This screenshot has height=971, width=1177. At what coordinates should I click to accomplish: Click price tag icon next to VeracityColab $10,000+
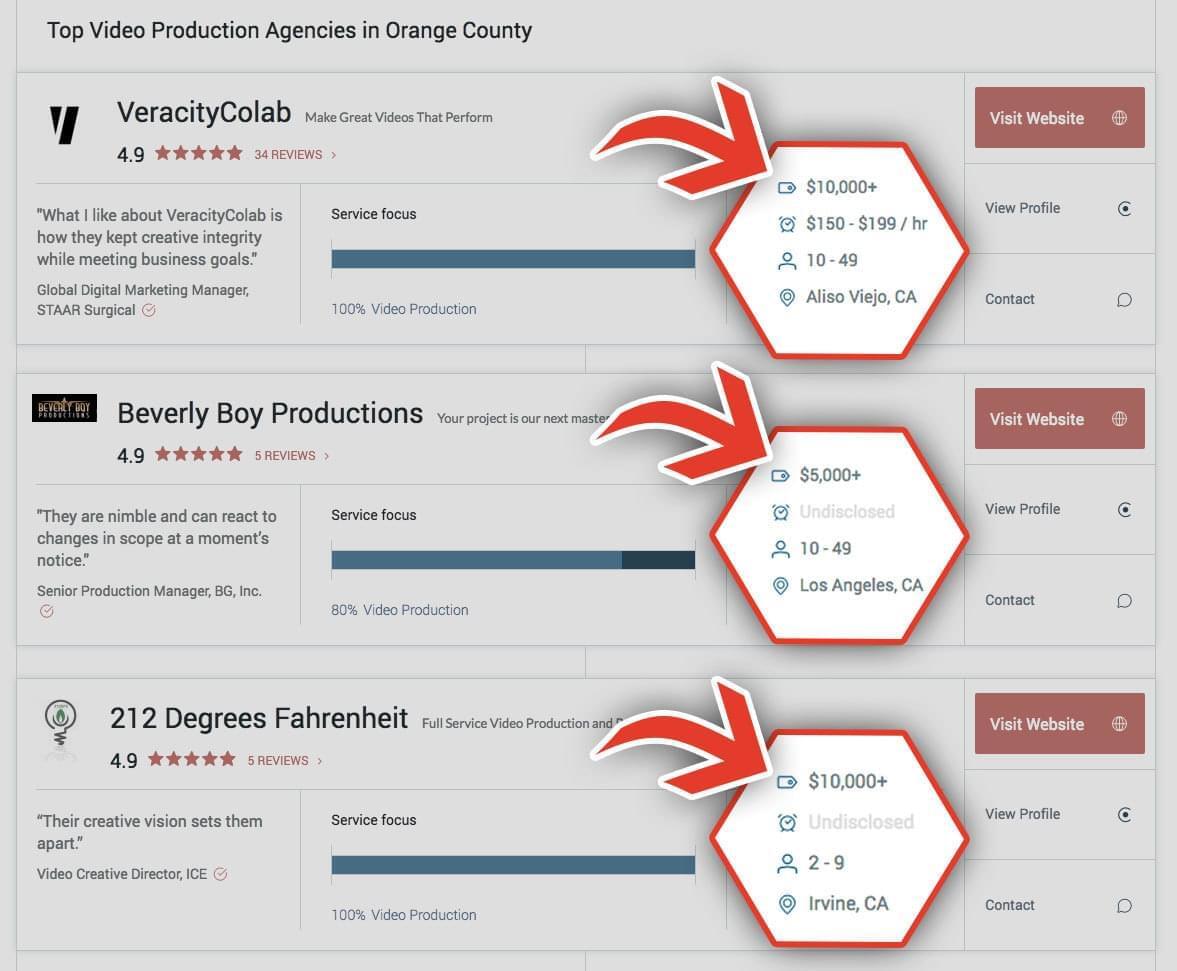[787, 188]
